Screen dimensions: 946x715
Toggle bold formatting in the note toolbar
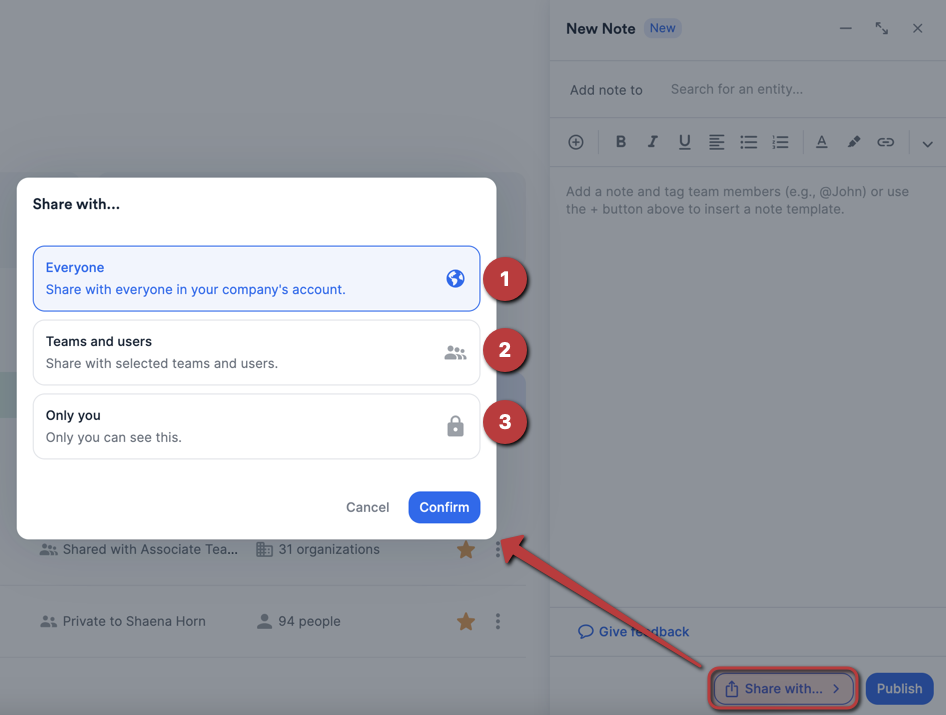click(x=620, y=141)
